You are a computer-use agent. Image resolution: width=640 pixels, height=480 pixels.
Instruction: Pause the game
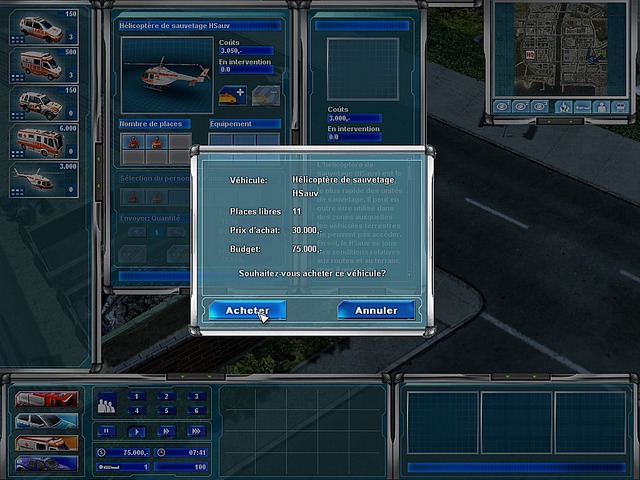coord(106,431)
